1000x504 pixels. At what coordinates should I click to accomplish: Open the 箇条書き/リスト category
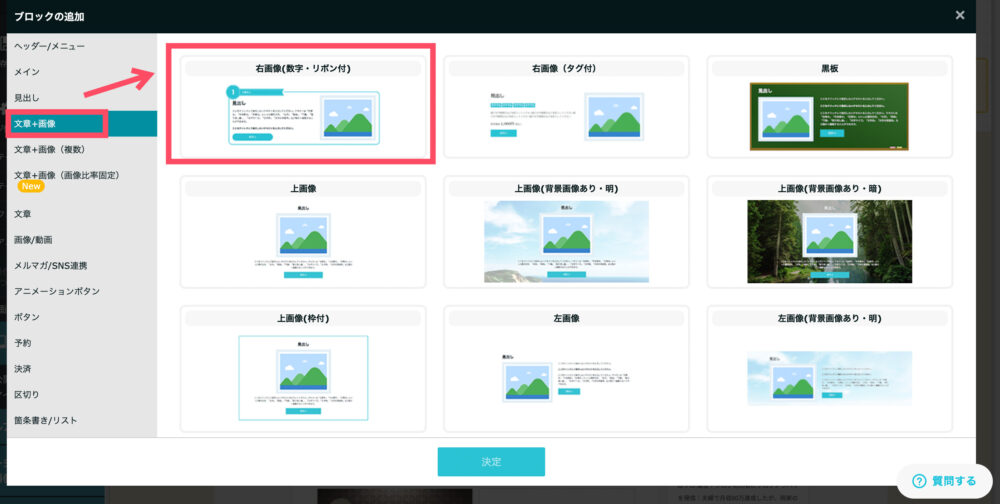click(x=82, y=420)
